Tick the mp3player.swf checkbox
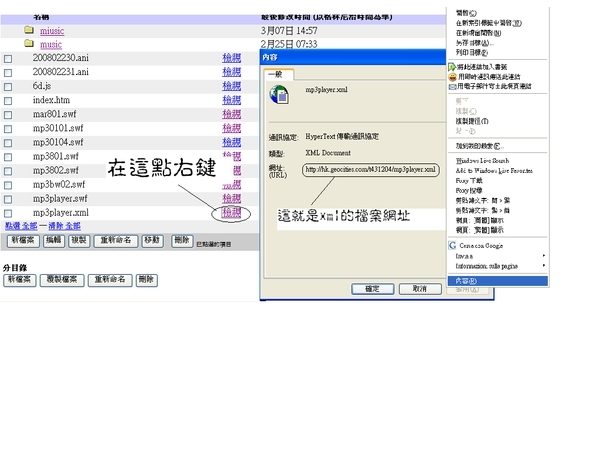This screenshot has width=600, height=450. tap(8, 199)
